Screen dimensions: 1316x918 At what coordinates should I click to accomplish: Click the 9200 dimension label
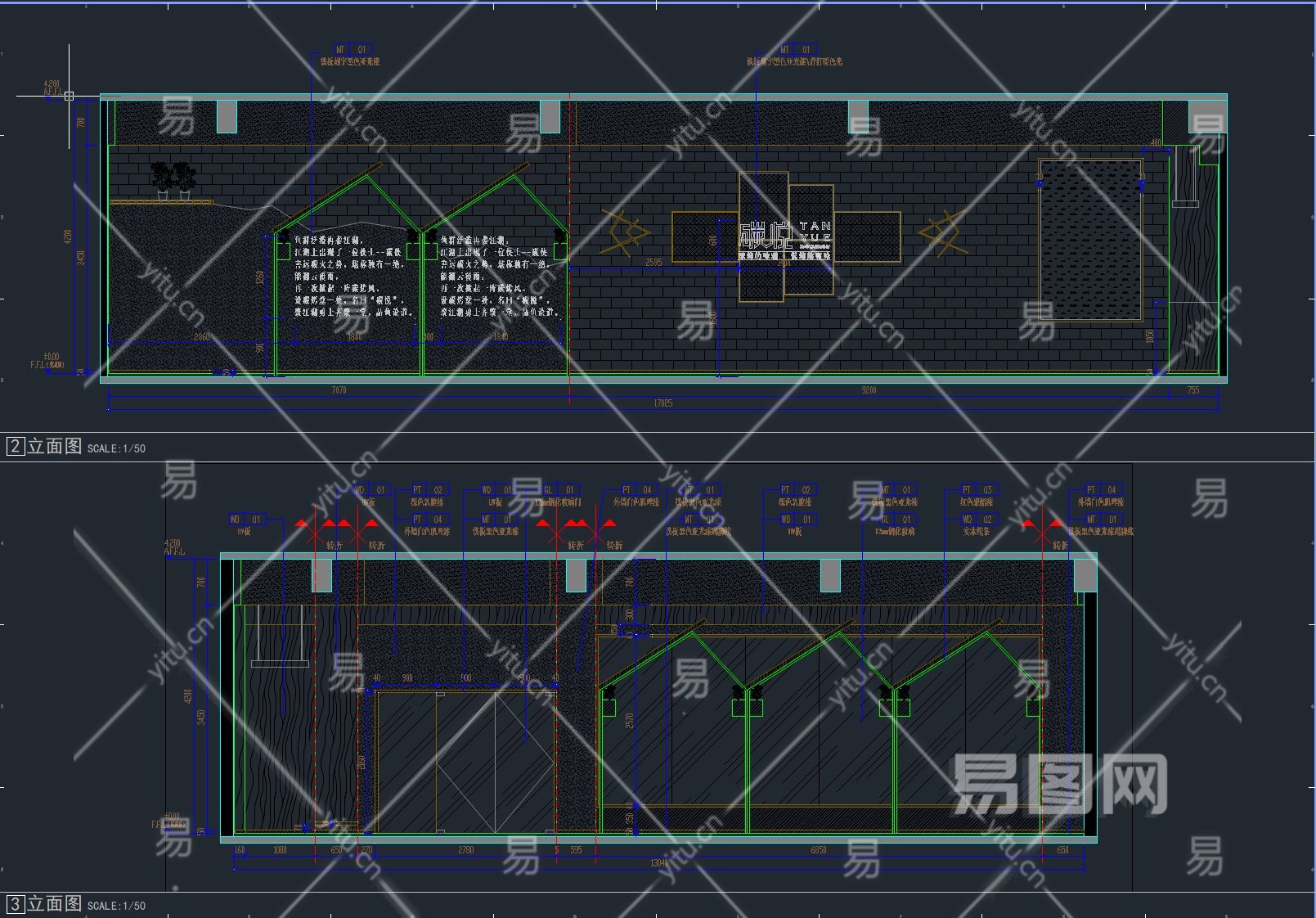click(x=869, y=390)
